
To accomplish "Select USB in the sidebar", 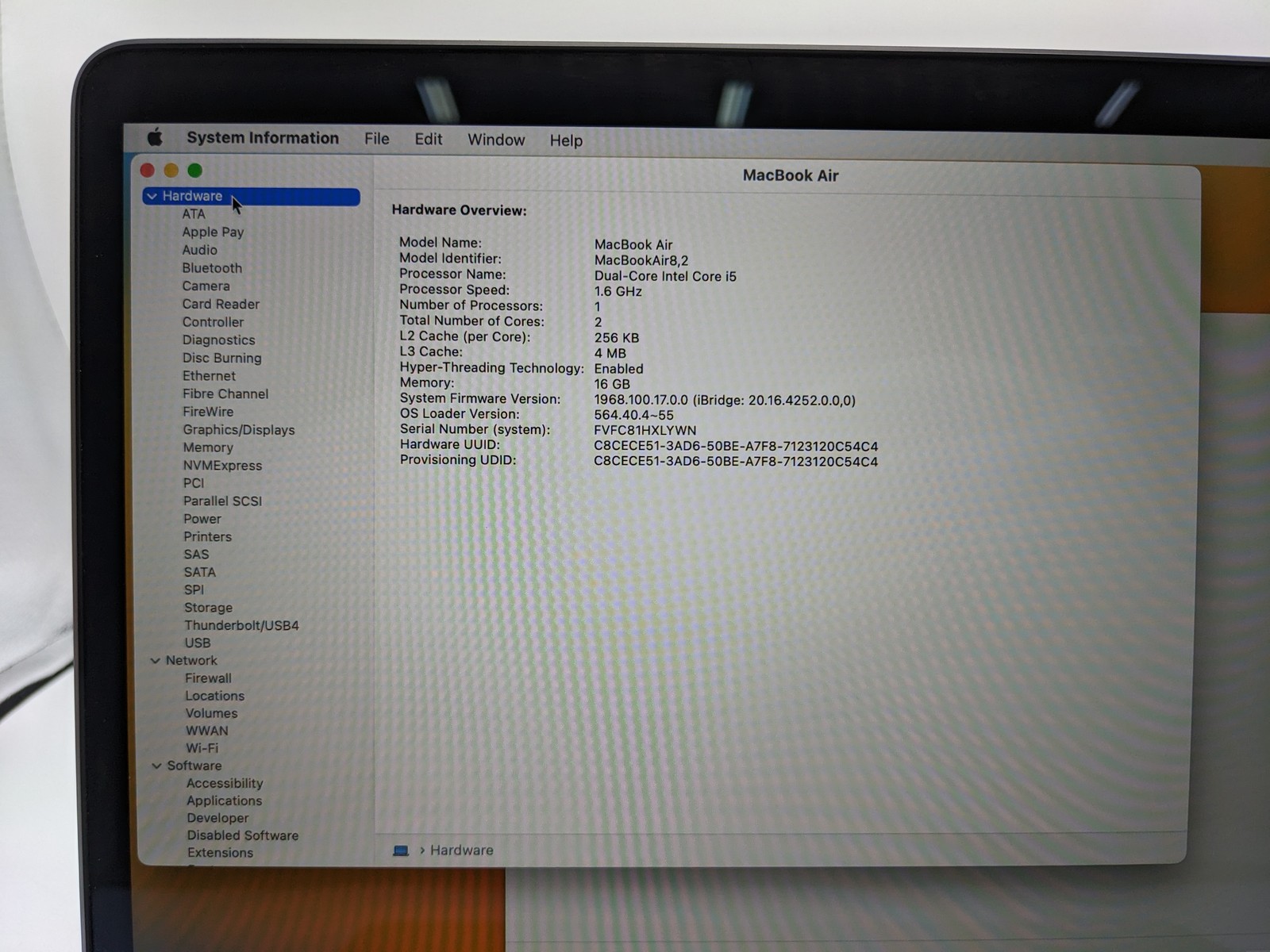I will pyautogui.click(x=198, y=643).
